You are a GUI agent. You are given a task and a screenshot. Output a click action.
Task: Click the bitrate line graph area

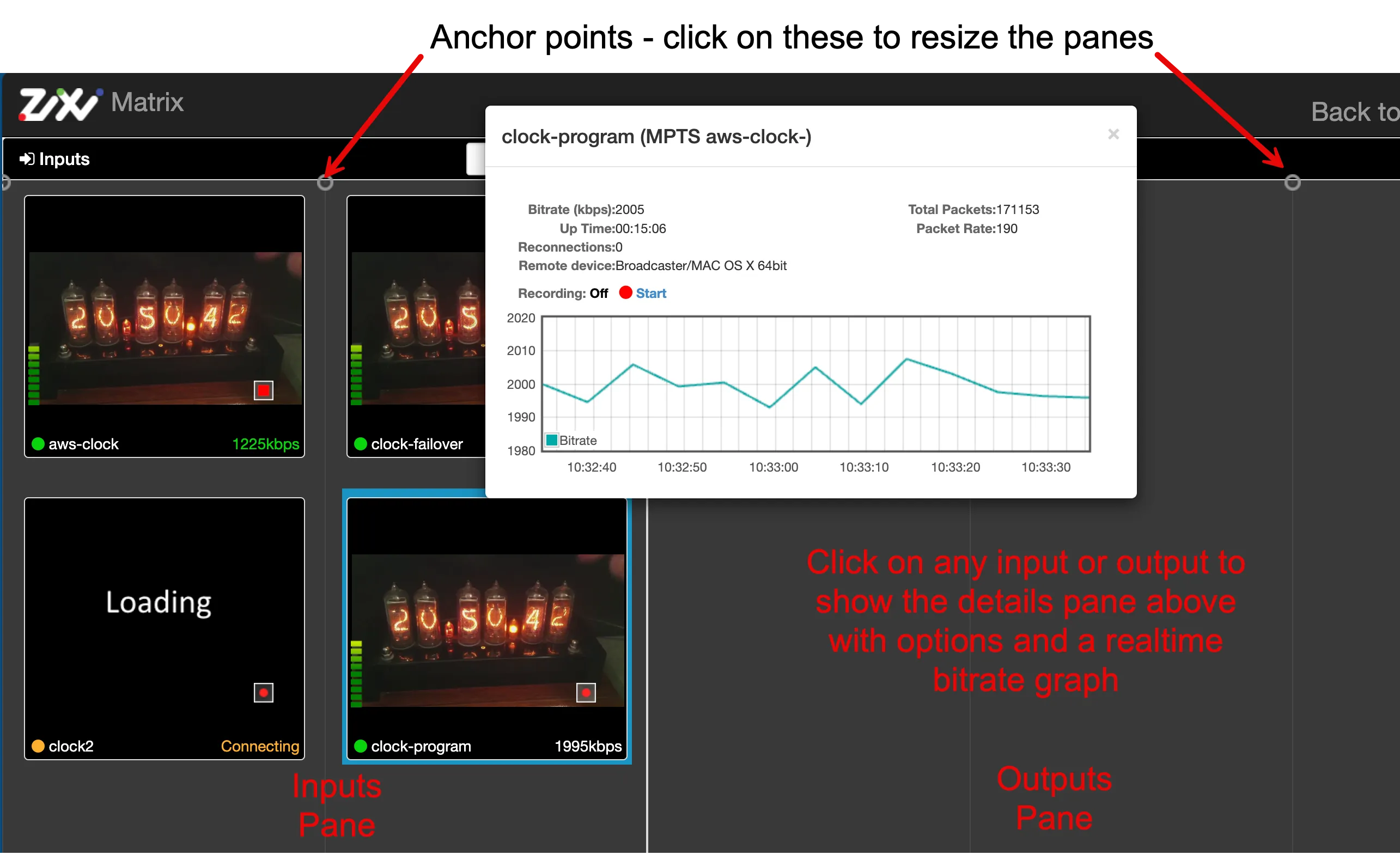(x=816, y=384)
